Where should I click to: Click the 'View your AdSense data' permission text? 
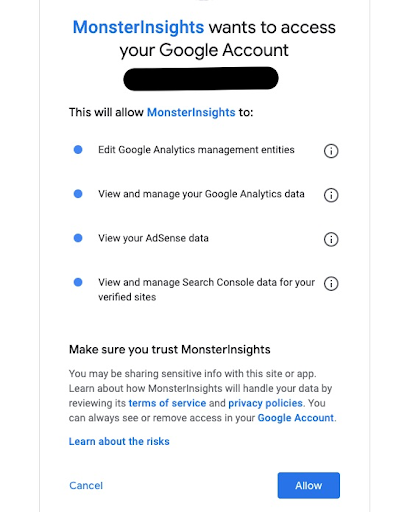(x=153, y=238)
